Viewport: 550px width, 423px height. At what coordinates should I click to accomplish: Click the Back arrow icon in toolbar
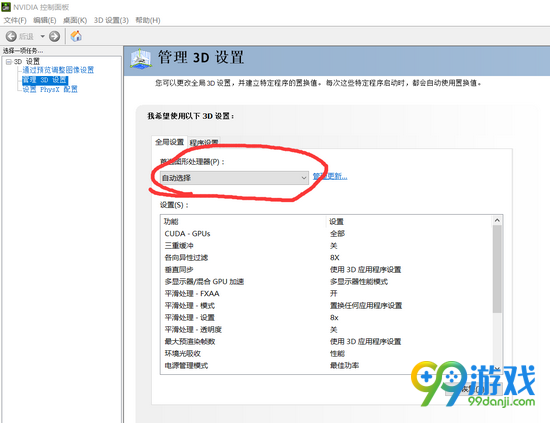point(11,36)
